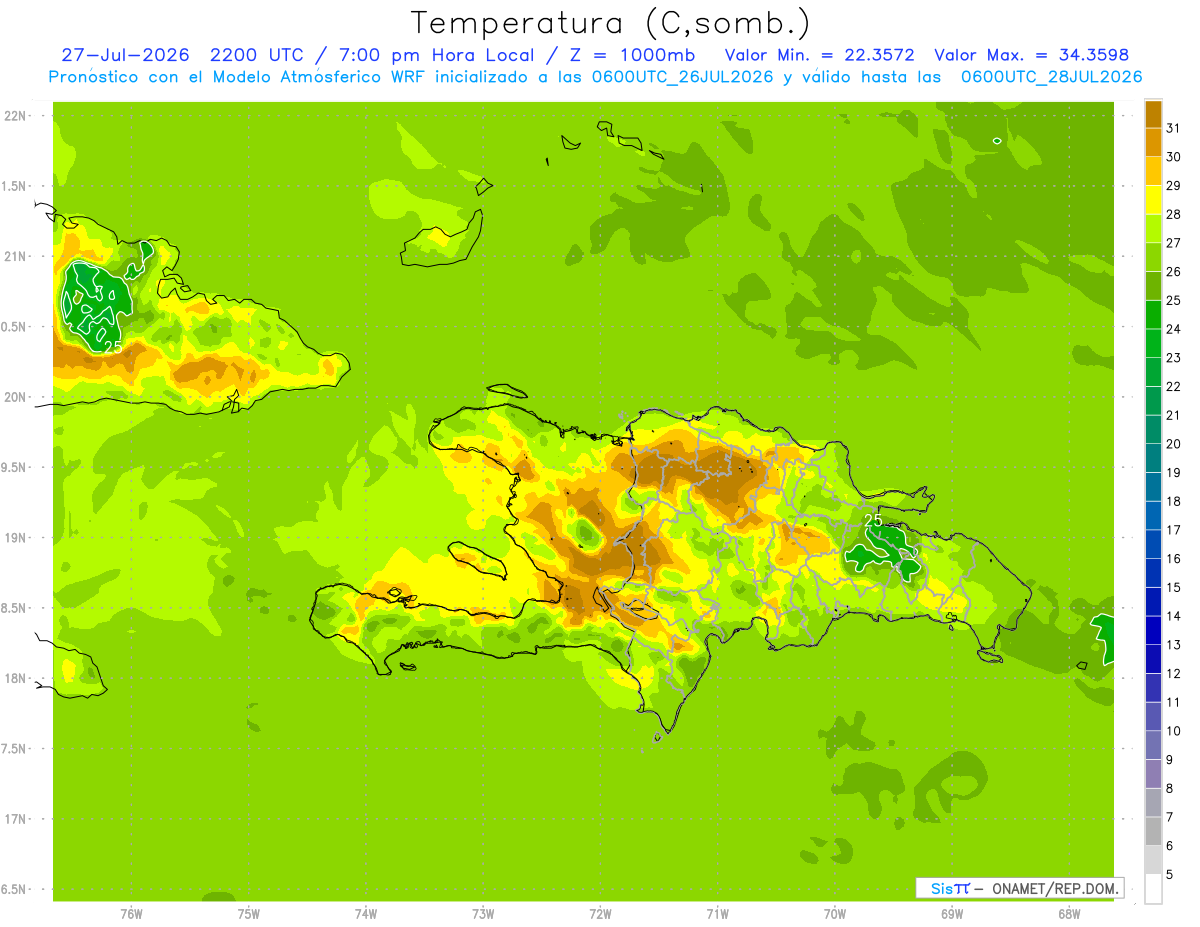
Task: Click the '76W' longitude axis label
Action: pyautogui.click(x=131, y=914)
